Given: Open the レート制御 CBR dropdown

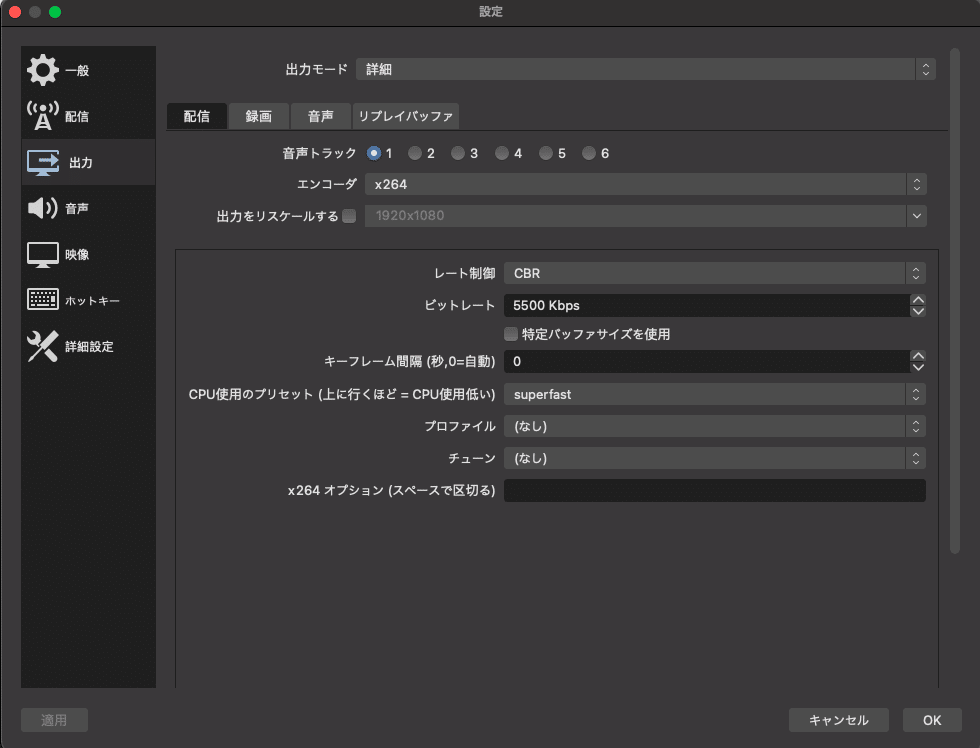Looking at the screenshot, I should tap(715, 273).
